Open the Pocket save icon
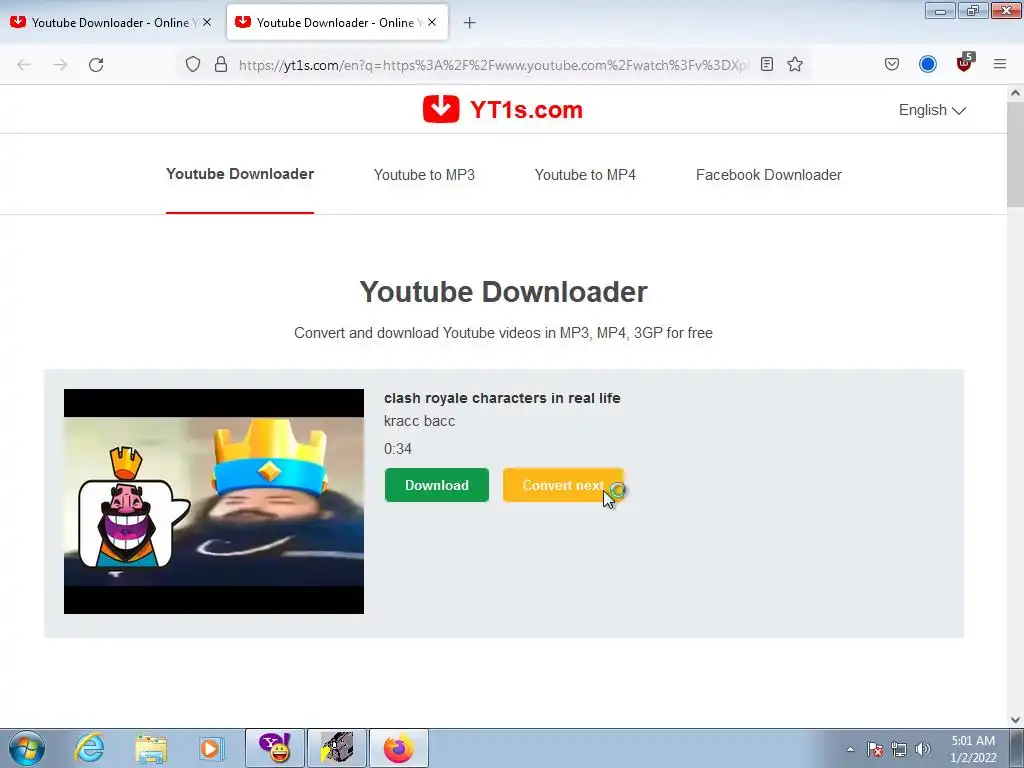This screenshot has height=768, width=1024. (891, 65)
